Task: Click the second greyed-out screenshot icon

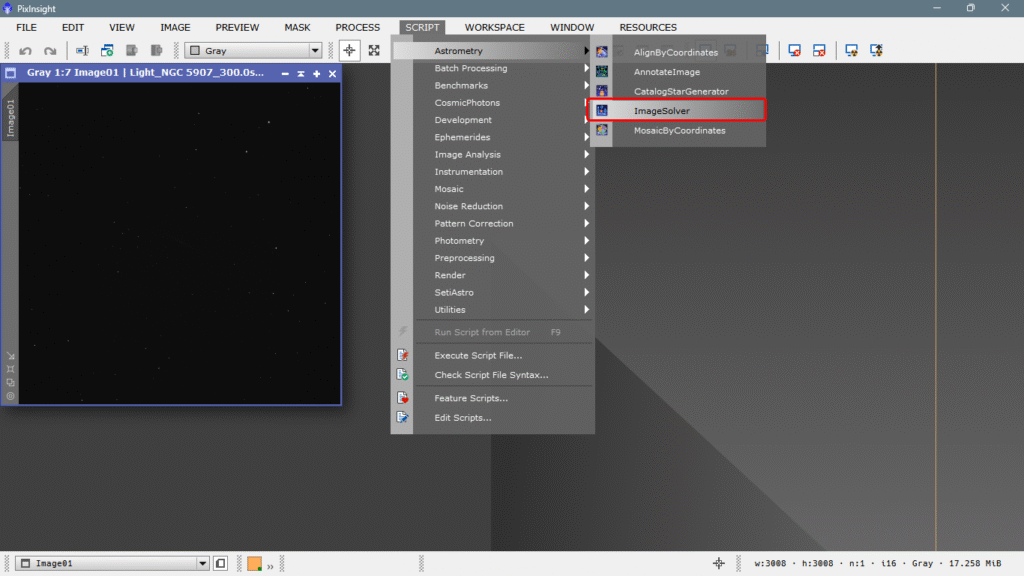Action: pos(156,50)
